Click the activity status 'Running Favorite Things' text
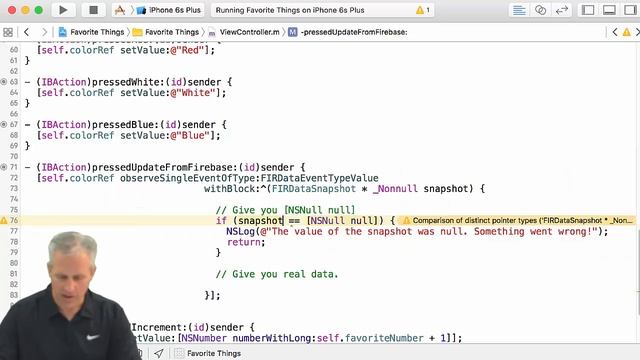 point(290,10)
